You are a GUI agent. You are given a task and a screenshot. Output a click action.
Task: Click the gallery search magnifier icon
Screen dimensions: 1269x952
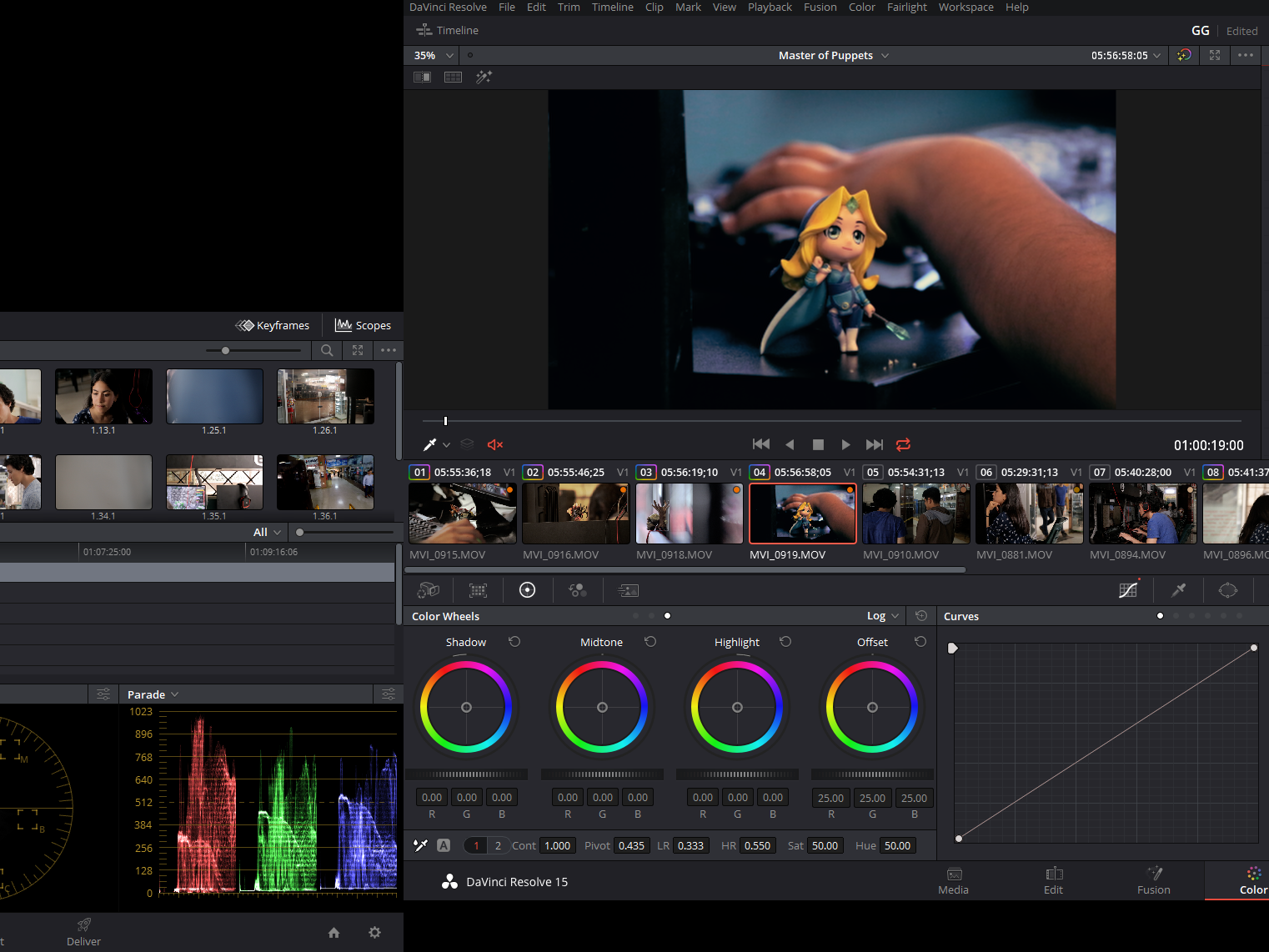pyautogui.click(x=327, y=350)
